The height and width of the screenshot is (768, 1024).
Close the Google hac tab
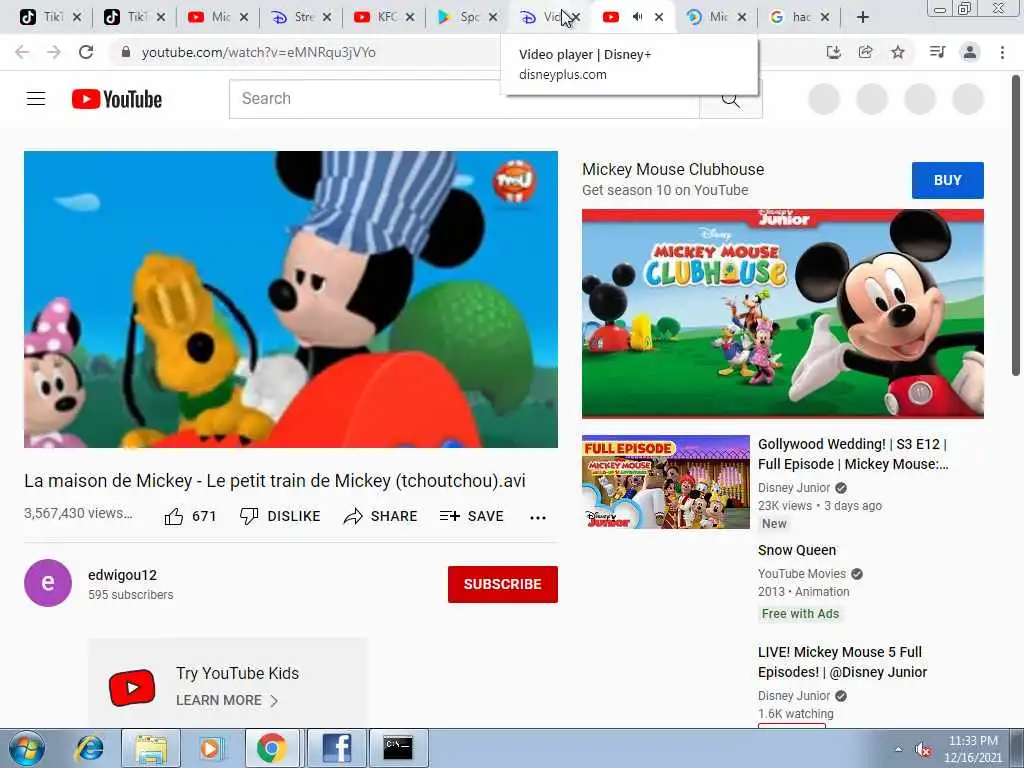[x=825, y=17]
